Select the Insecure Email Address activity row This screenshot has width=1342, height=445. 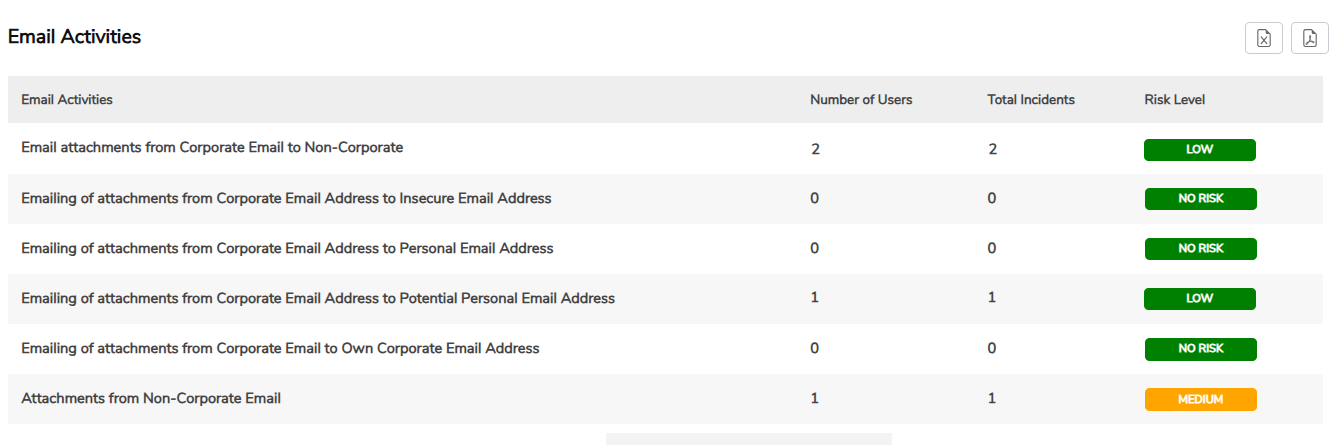pyautogui.click(x=286, y=198)
